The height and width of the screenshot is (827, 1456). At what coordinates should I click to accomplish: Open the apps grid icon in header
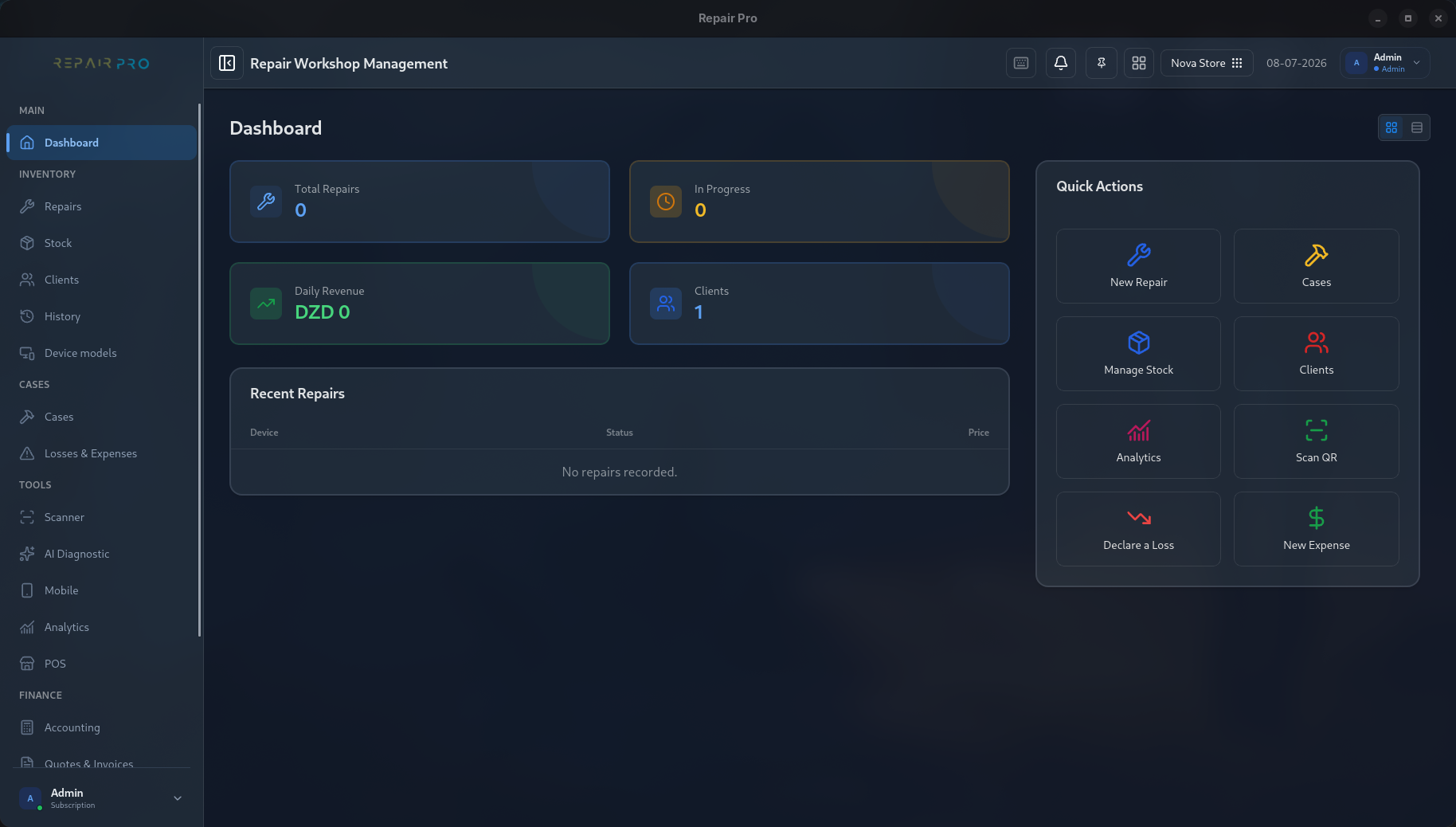coord(1139,63)
